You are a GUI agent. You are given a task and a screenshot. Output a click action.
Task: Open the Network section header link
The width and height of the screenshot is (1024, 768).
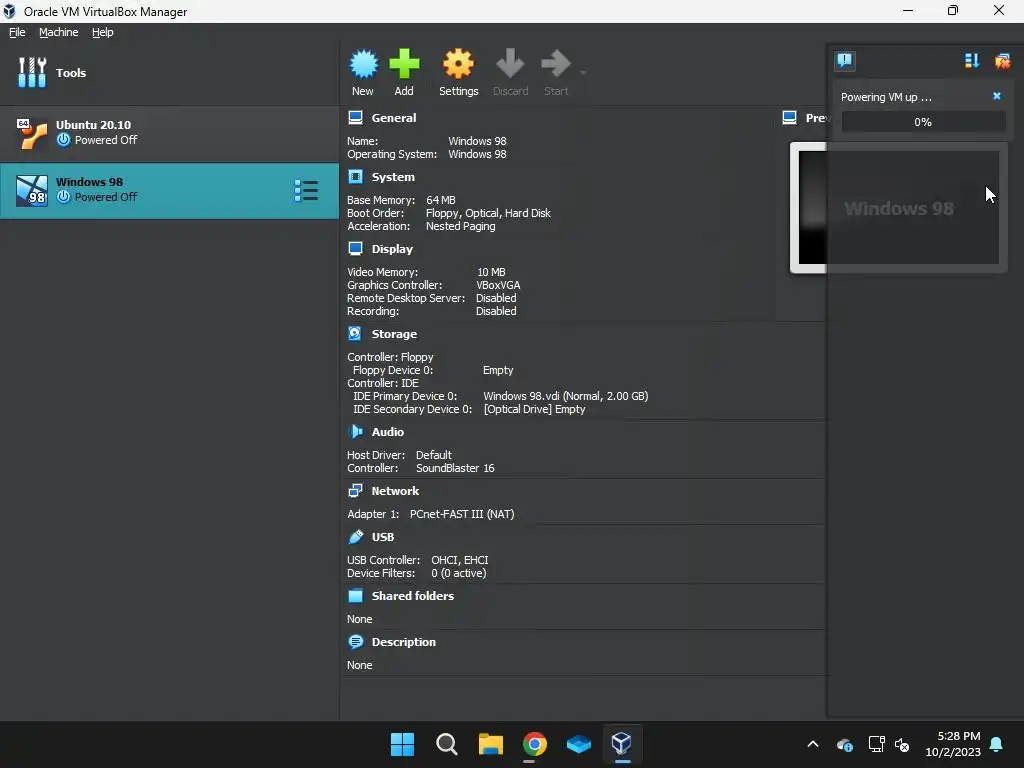pos(395,491)
